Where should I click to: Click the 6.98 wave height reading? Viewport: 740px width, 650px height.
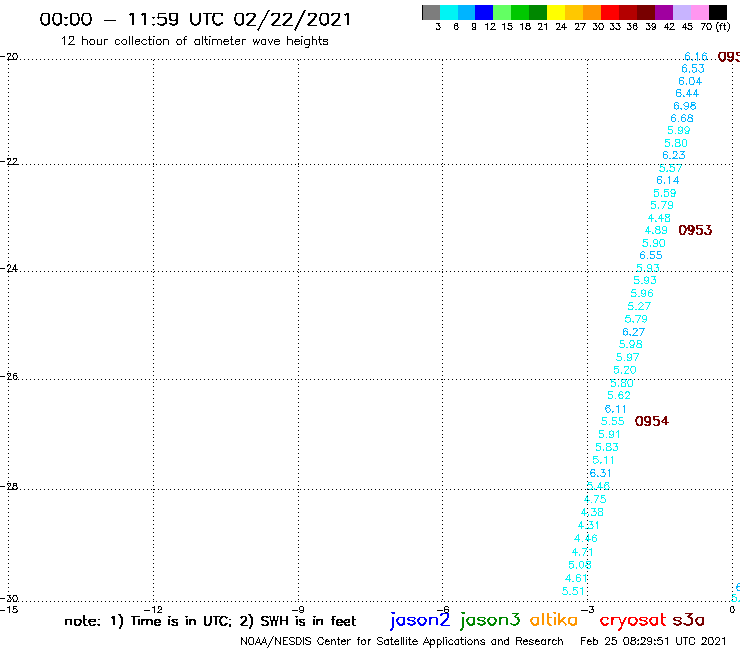pos(685,106)
